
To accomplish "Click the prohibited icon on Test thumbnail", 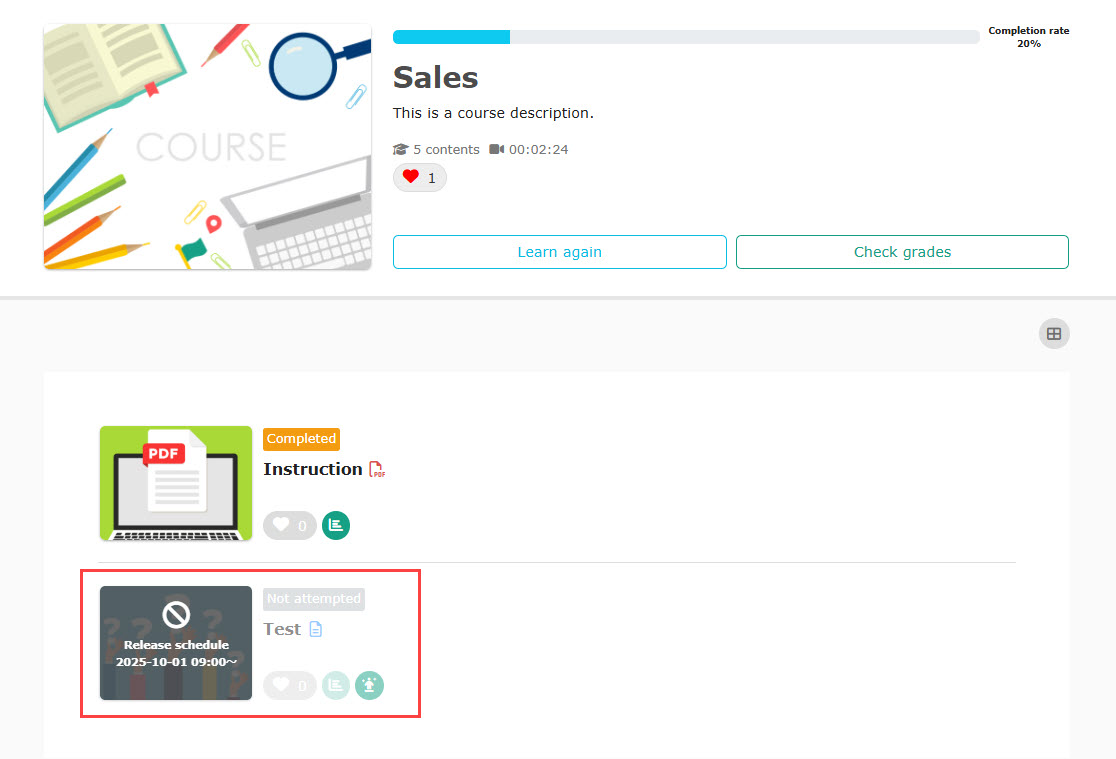I will coord(176,614).
